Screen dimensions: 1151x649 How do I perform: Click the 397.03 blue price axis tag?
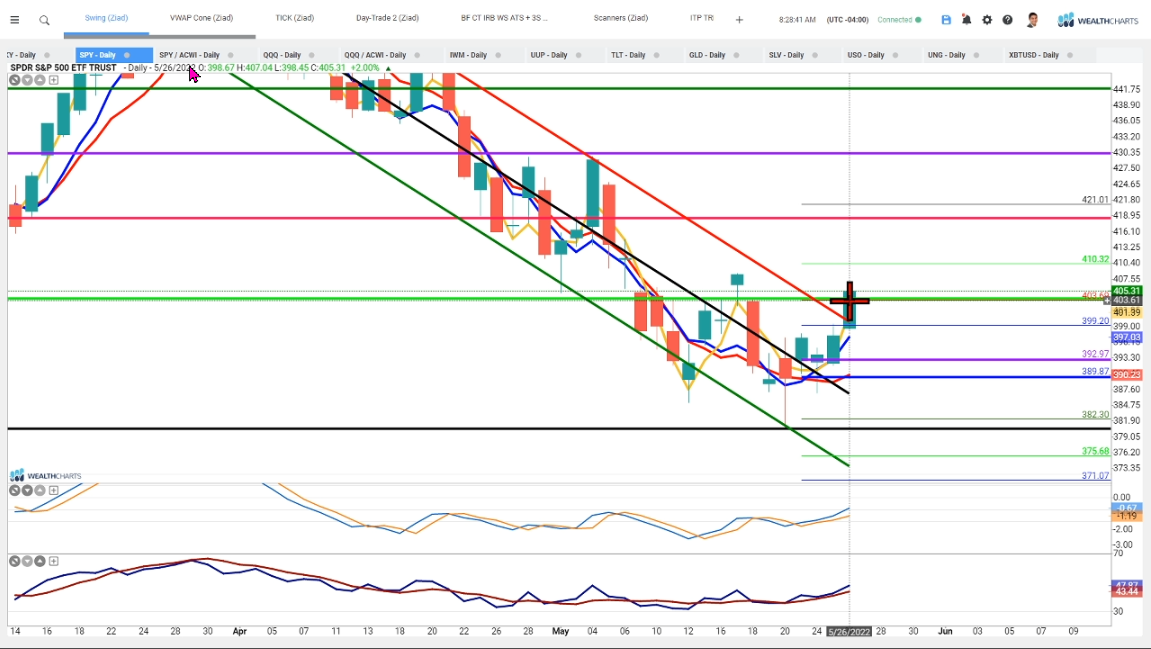tap(1126, 338)
